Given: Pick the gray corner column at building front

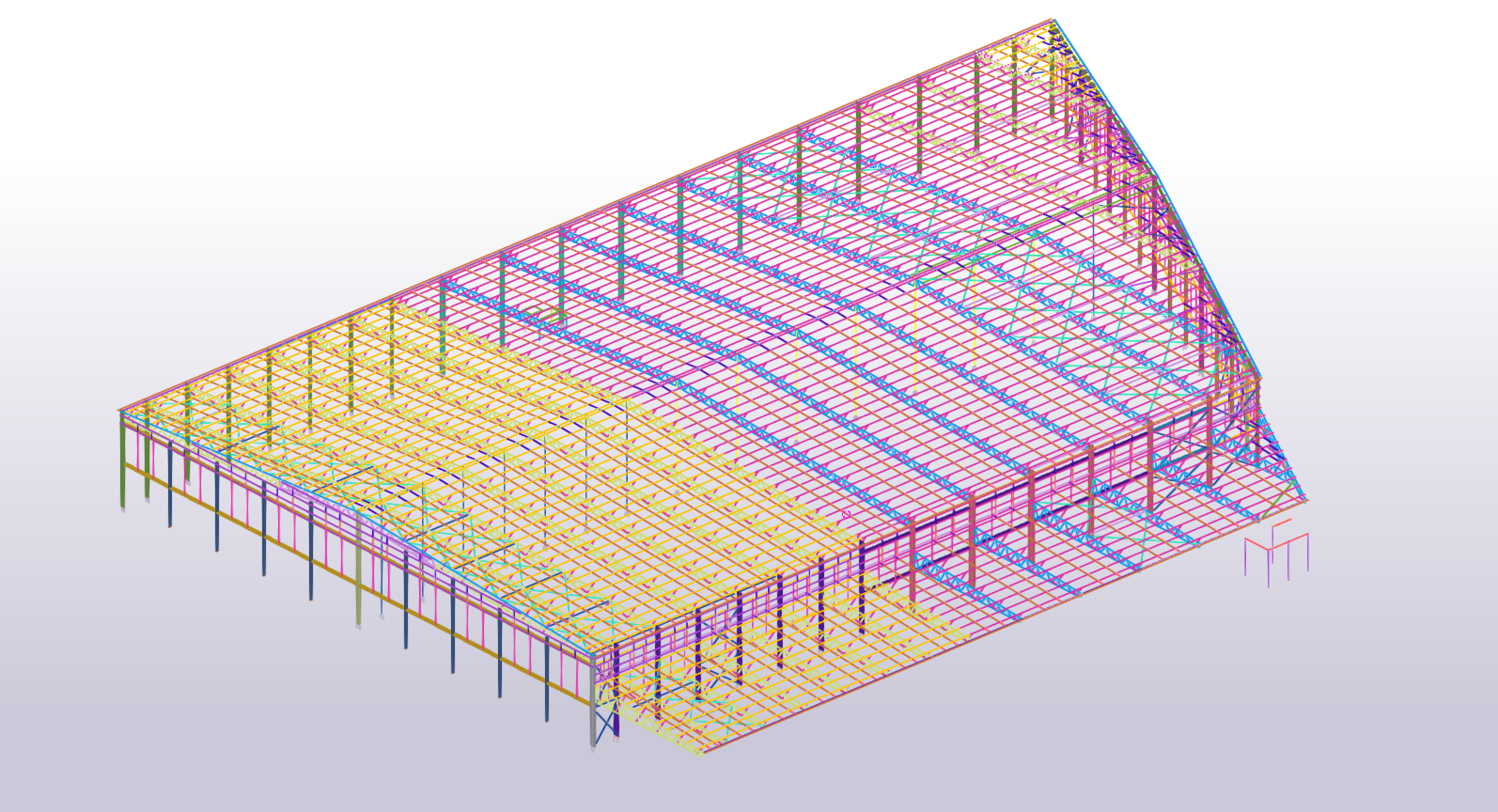Looking at the screenshot, I should tap(593, 700).
